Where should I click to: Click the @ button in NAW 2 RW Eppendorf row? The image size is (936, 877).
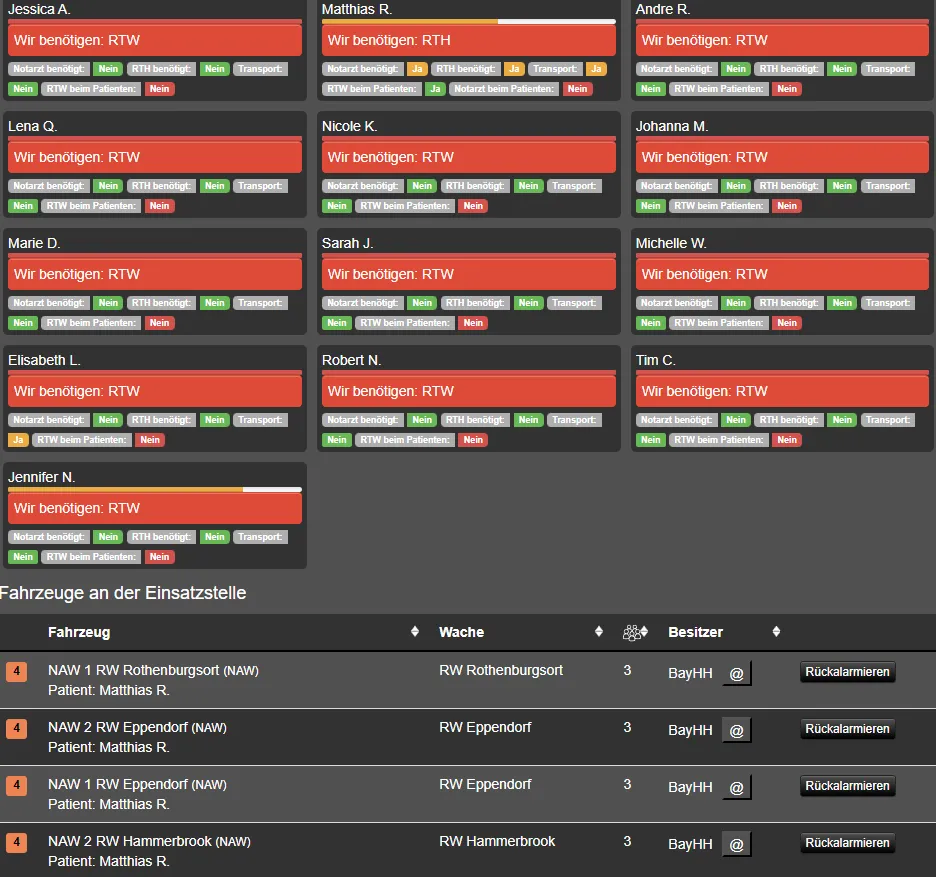click(x=737, y=731)
